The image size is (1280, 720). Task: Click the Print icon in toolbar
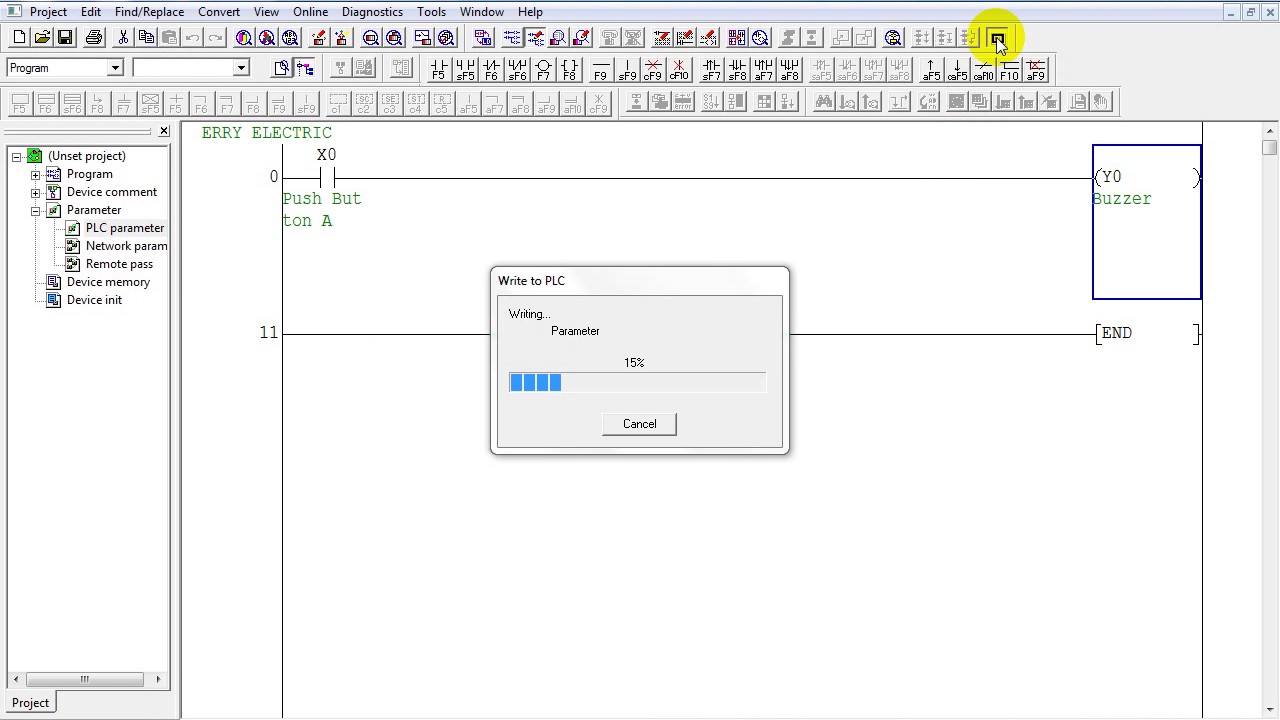point(94,38)
